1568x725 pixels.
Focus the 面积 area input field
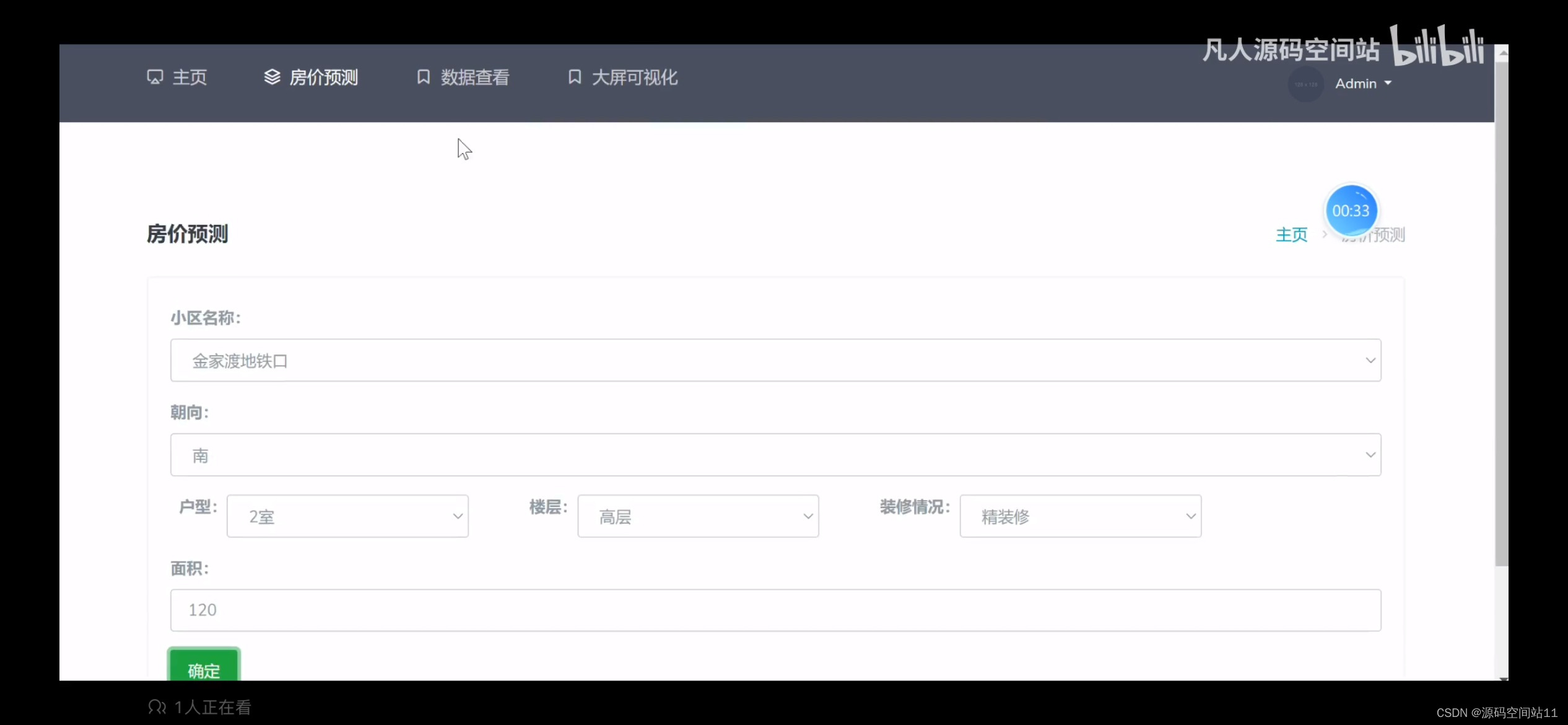pos(775,610)
